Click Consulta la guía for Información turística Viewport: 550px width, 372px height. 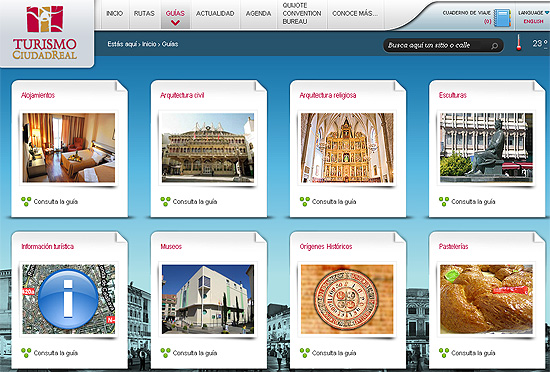pos(56,353)
